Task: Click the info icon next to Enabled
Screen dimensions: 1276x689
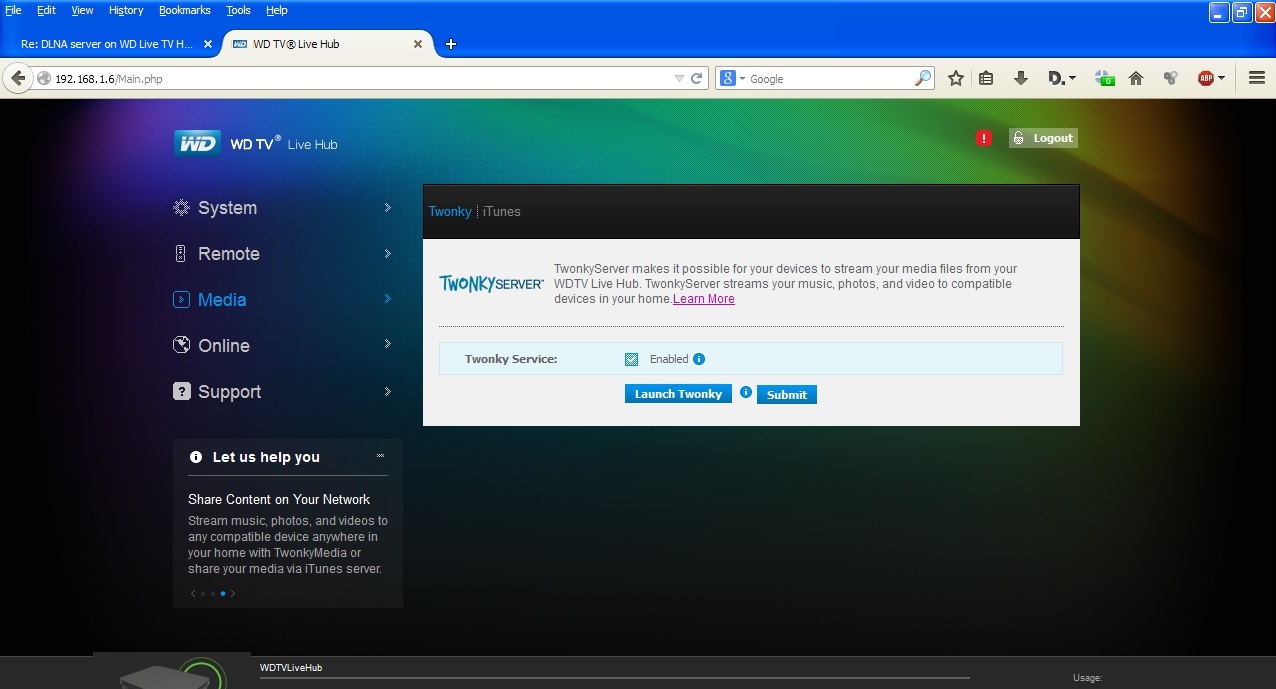Action: pyautogui.click(x=699, y=359)
